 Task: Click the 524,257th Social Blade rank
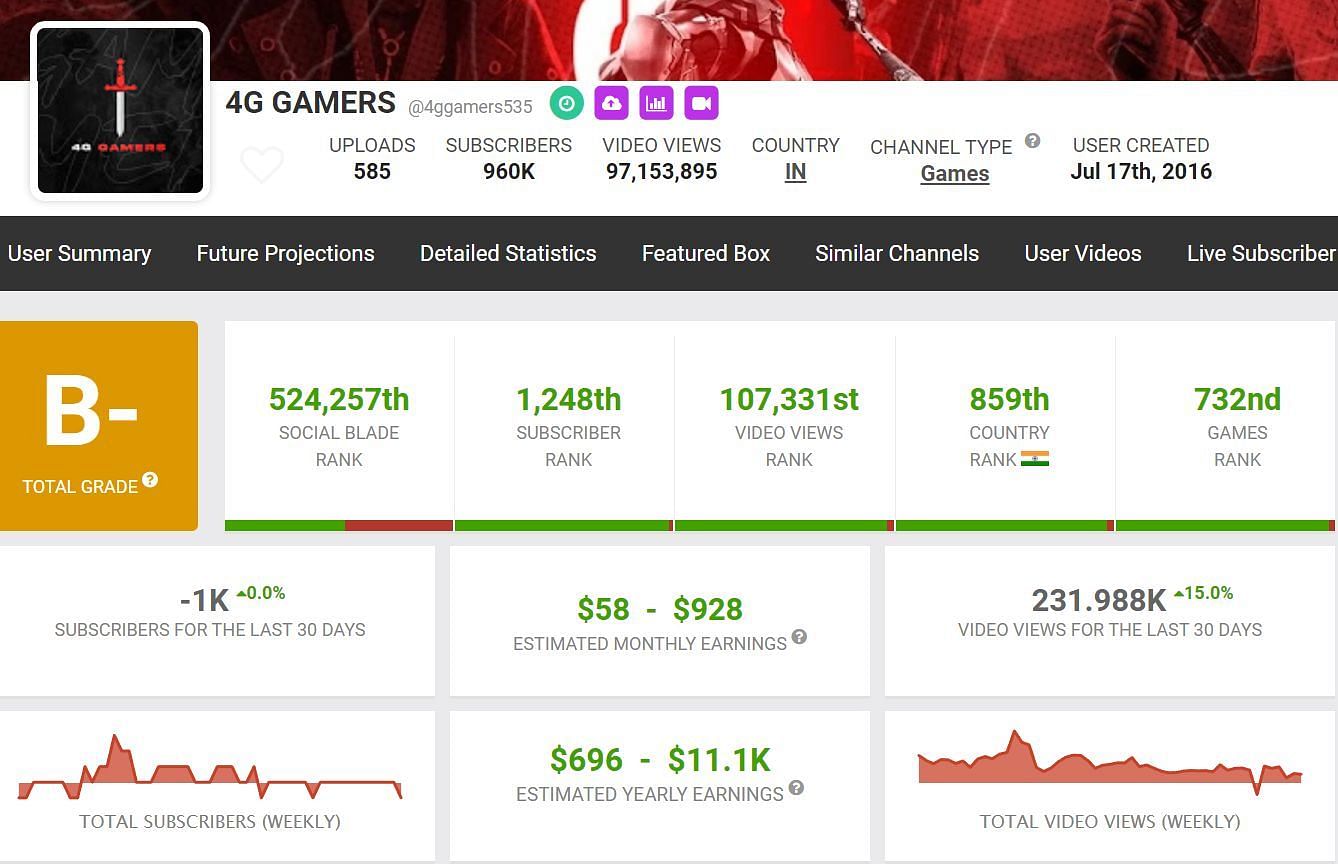(x=339, y=399)
